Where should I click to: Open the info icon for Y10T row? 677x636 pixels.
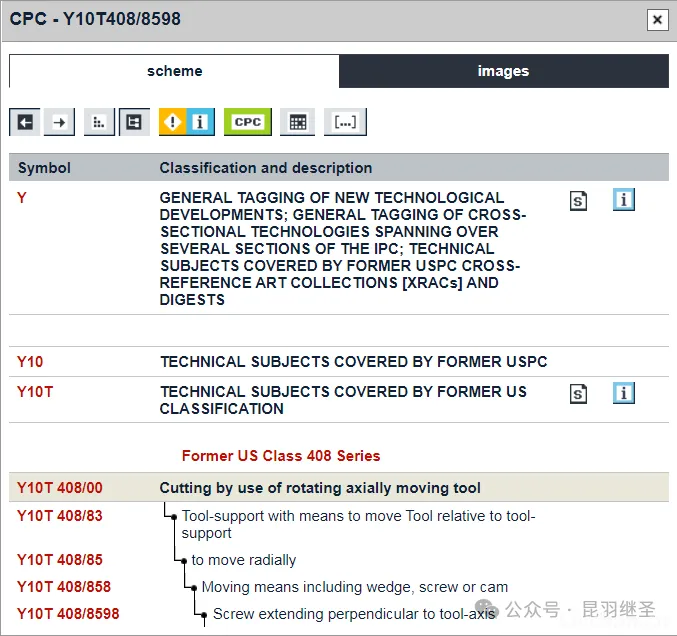624,393
